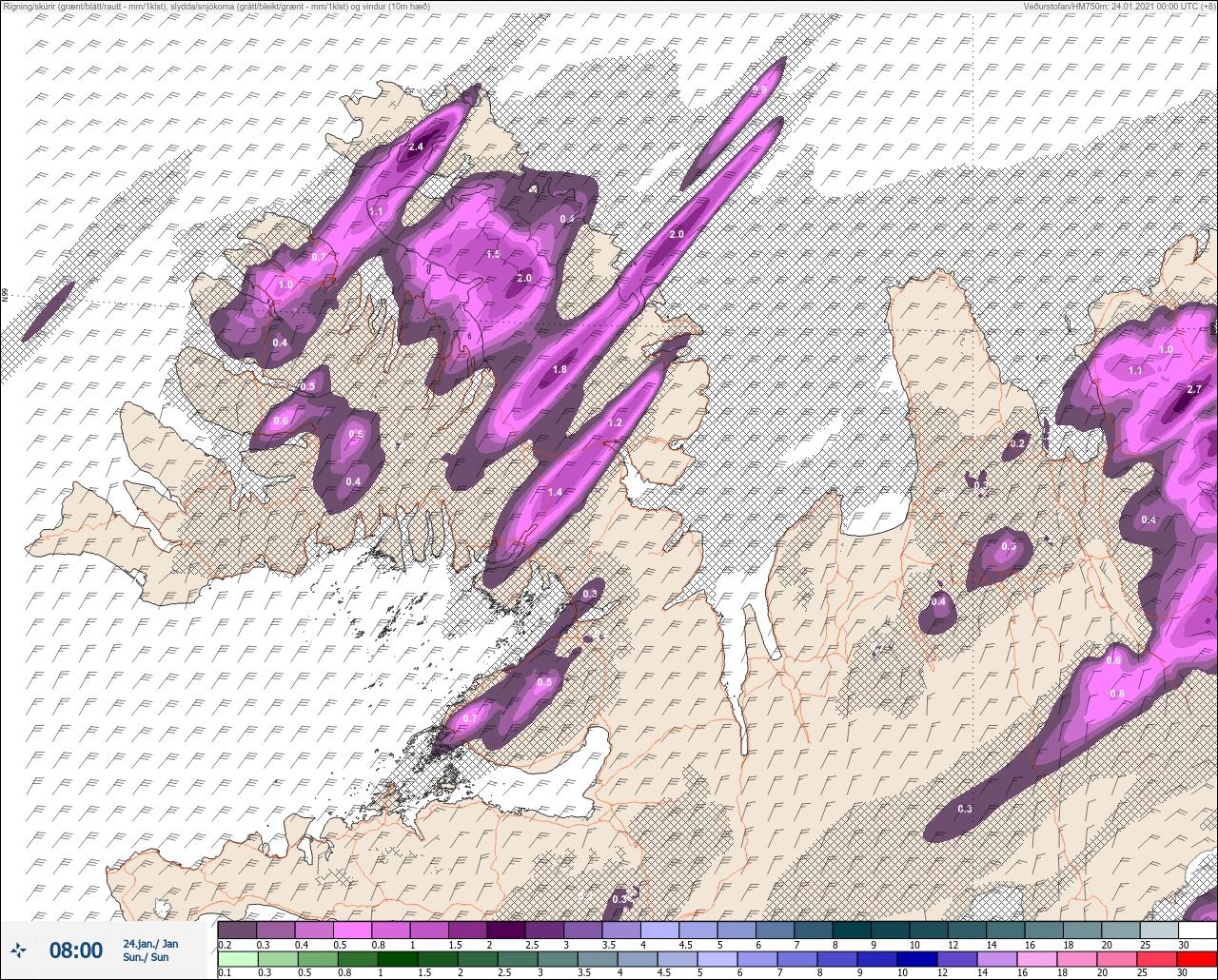This screenshot has height=980, width=1218.
Task: Click the 2.7 precipitation value on the map
Action: (1195, 390)
